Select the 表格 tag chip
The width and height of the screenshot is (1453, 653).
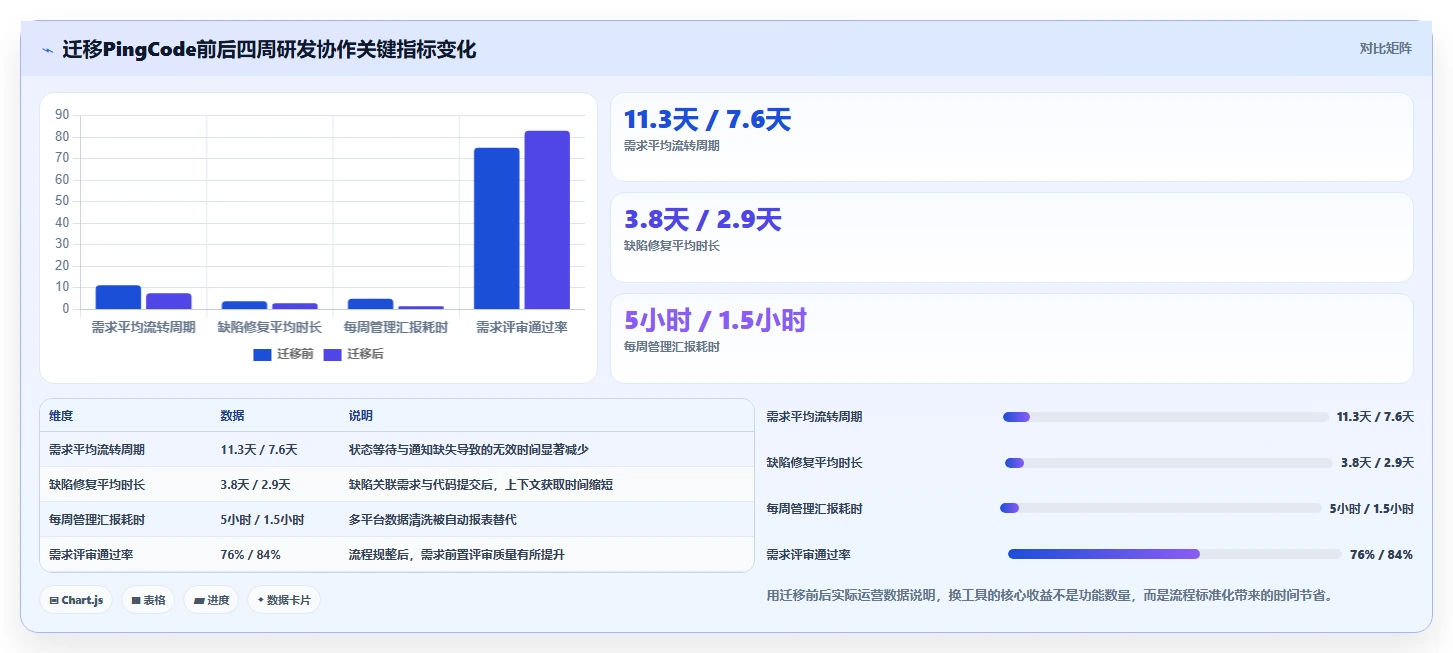tap(148, 600)
